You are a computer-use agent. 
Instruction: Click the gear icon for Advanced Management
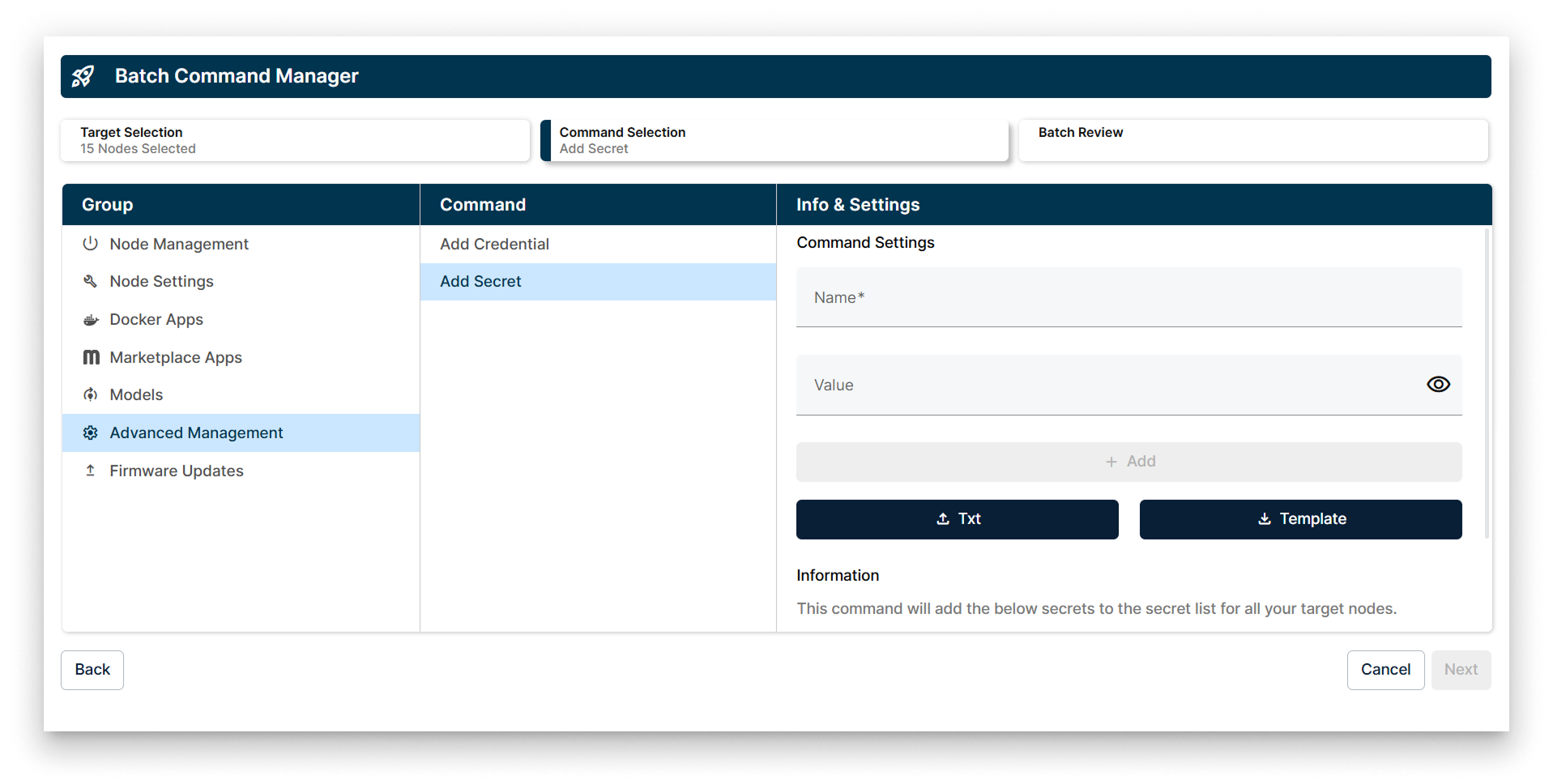(91, 432)
